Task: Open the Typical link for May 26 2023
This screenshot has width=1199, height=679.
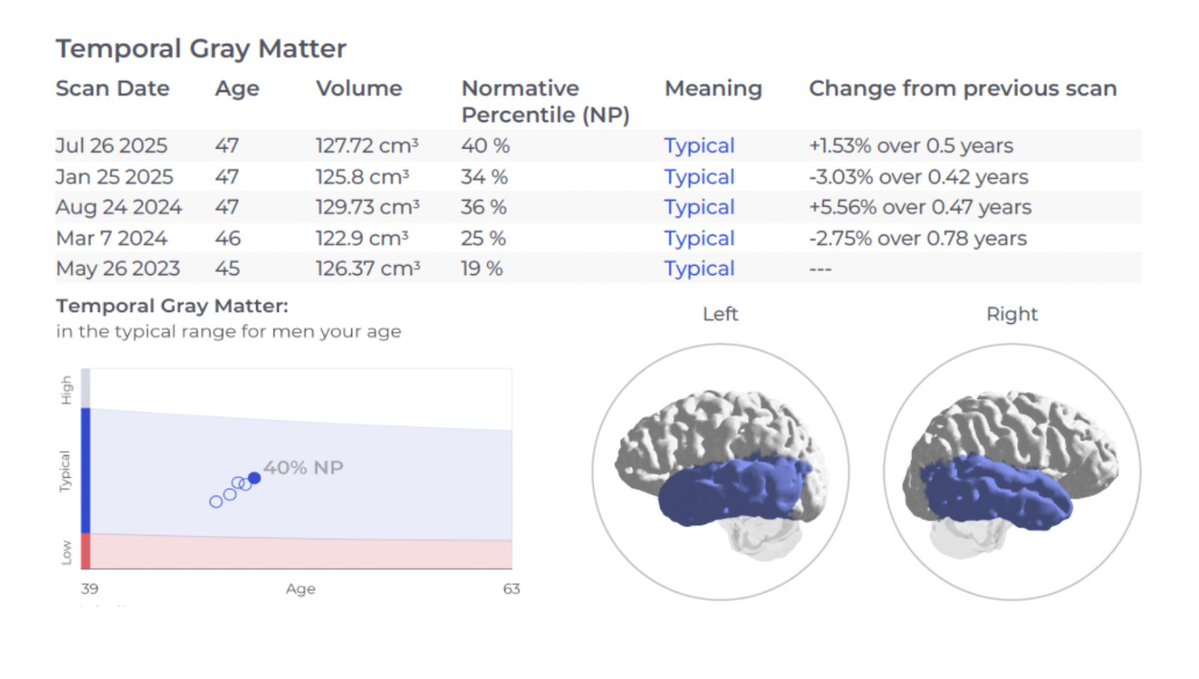Action: [x=699, y=269]
